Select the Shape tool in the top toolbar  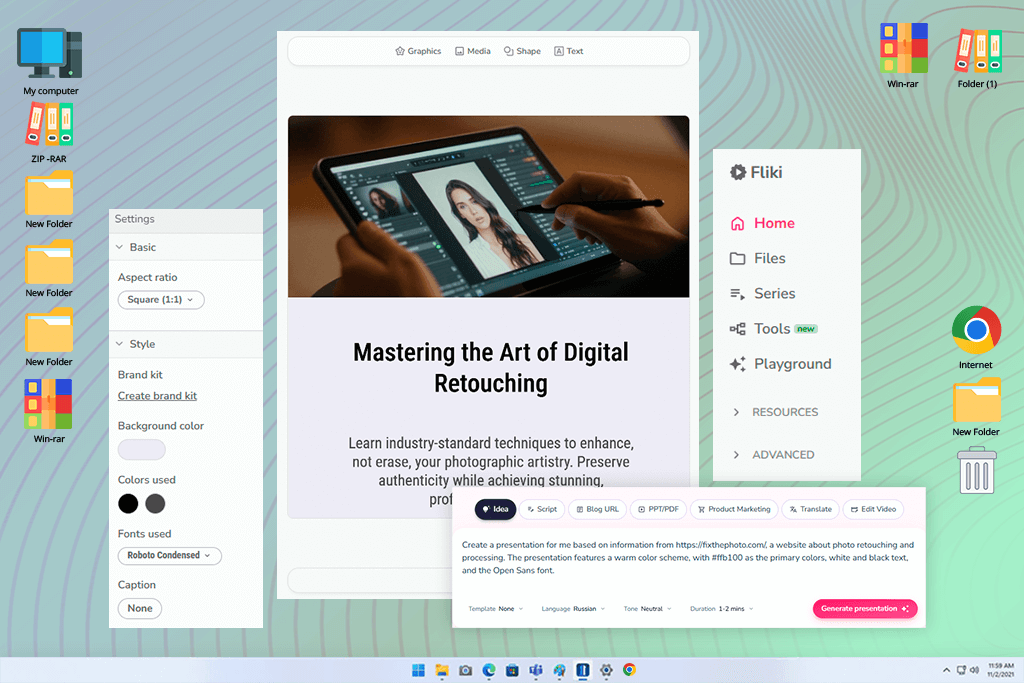[x=522, y=51]
